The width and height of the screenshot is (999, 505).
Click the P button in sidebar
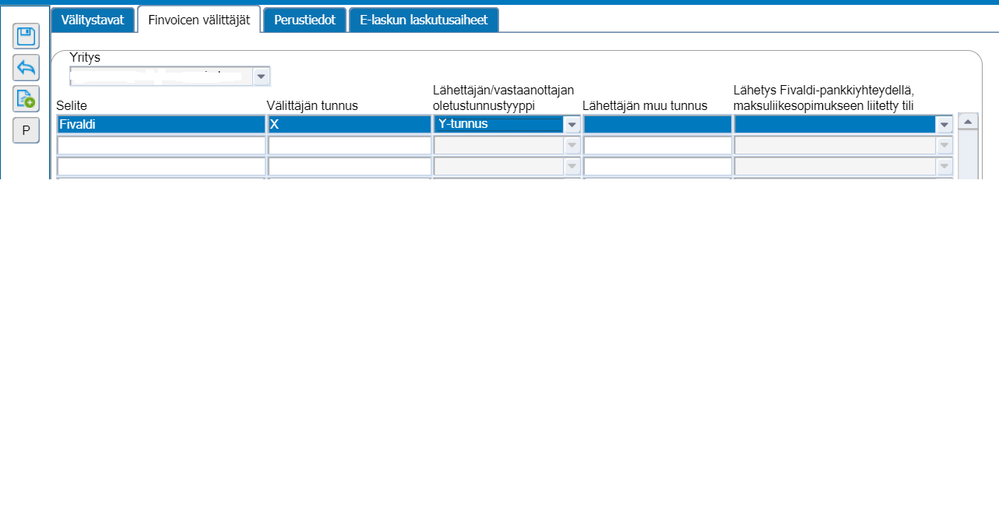[26, 131]
